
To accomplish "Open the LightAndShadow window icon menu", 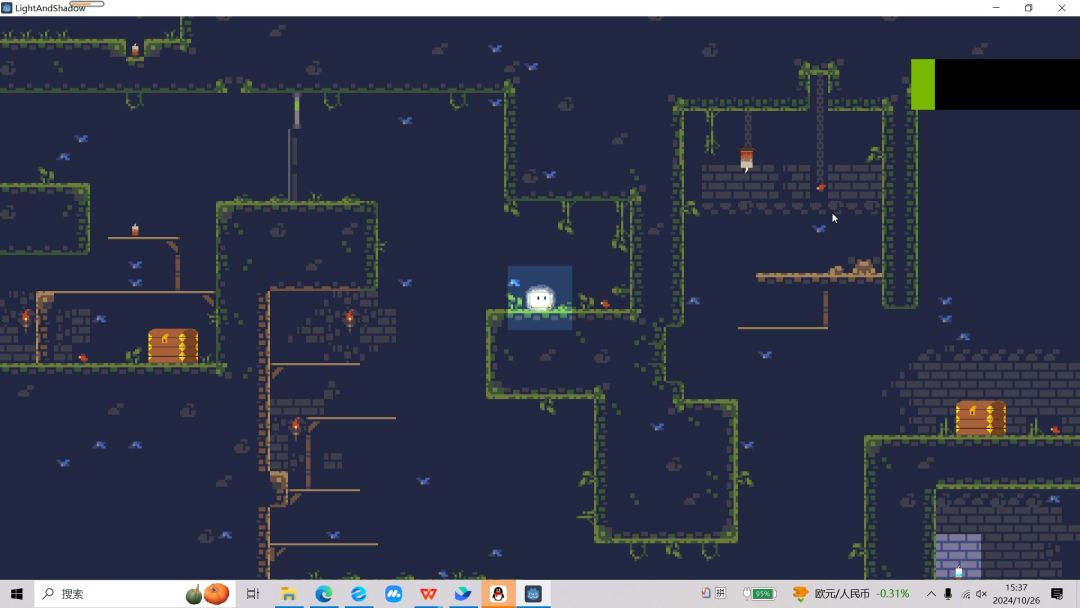I will pos(7,8).
